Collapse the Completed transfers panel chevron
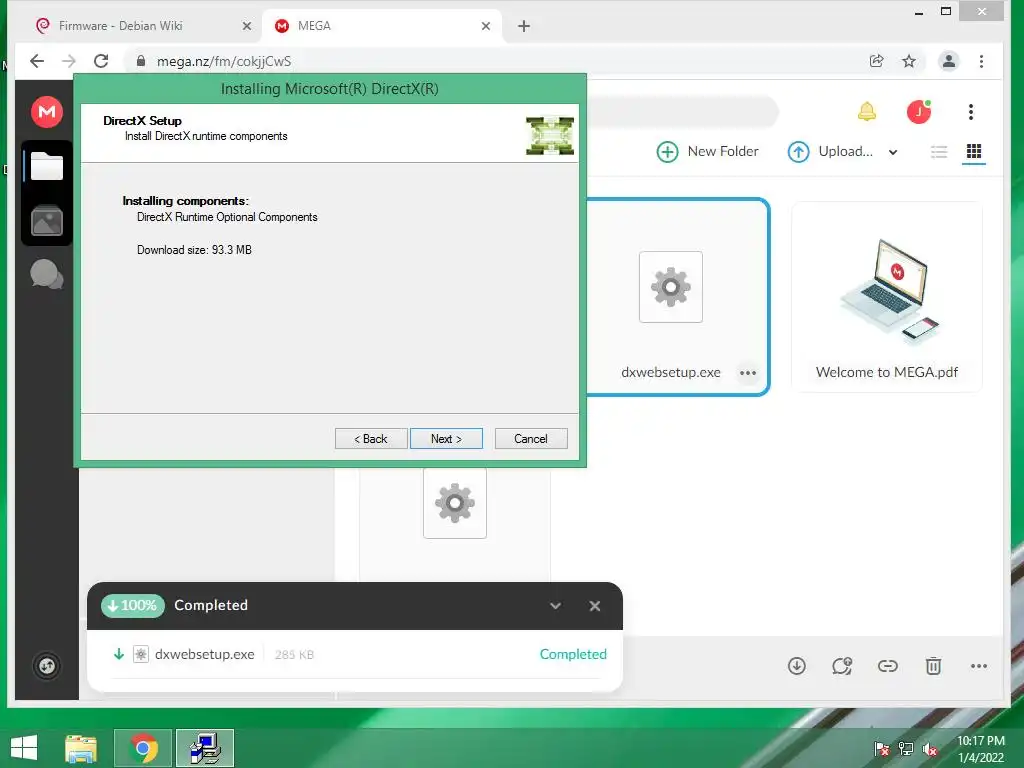The width and height of the screenshot is (1024, 768). click(x=555, y=606)
